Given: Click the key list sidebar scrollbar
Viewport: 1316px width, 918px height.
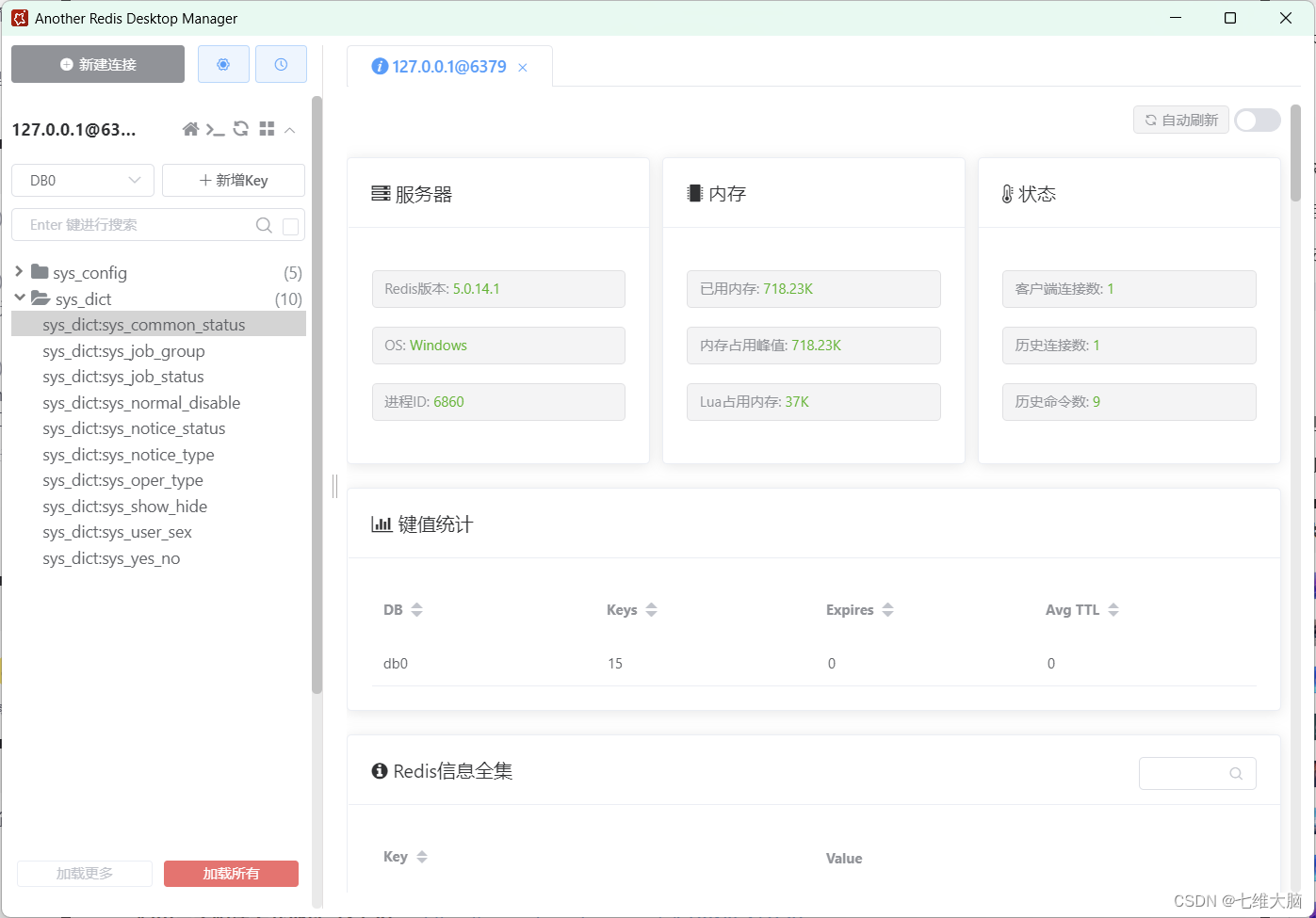Looking at the screenshot, I should pyautogui.click(x=317, y=395).
